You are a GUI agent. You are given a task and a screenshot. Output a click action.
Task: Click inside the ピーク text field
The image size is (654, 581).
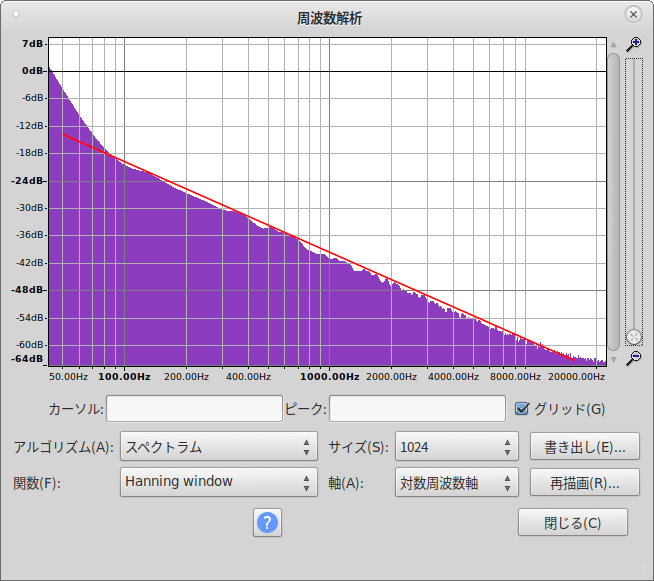pos(417,408)
